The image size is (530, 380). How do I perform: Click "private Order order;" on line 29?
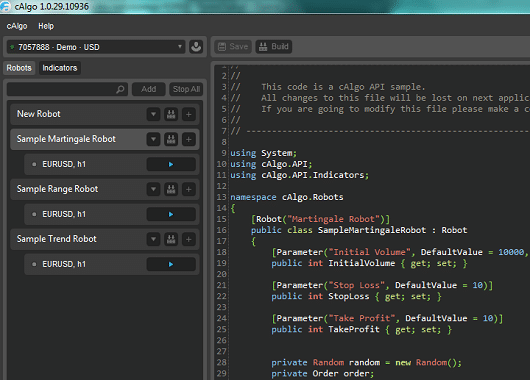(x=323, y=374)
